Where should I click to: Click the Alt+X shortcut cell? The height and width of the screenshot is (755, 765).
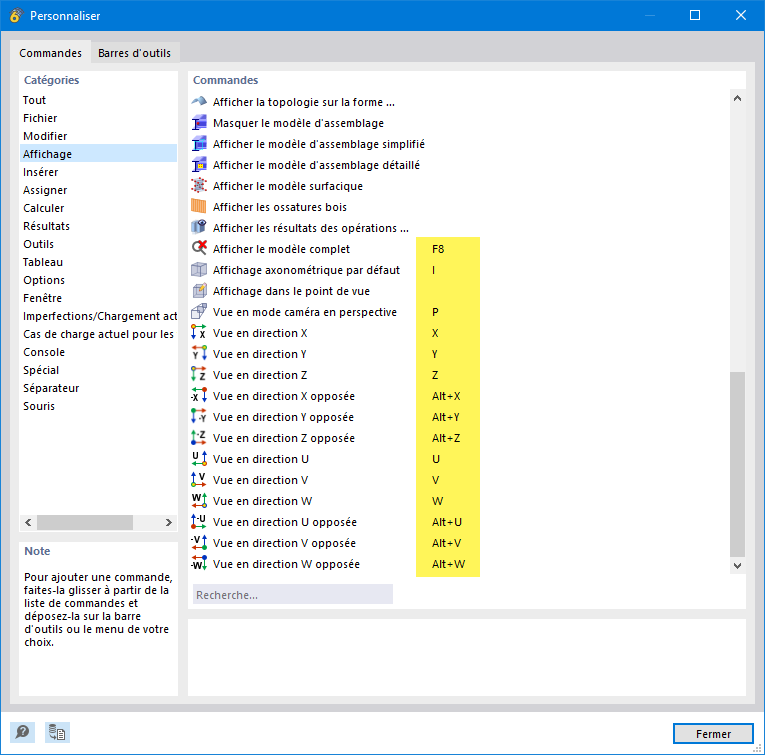[446, 396]
